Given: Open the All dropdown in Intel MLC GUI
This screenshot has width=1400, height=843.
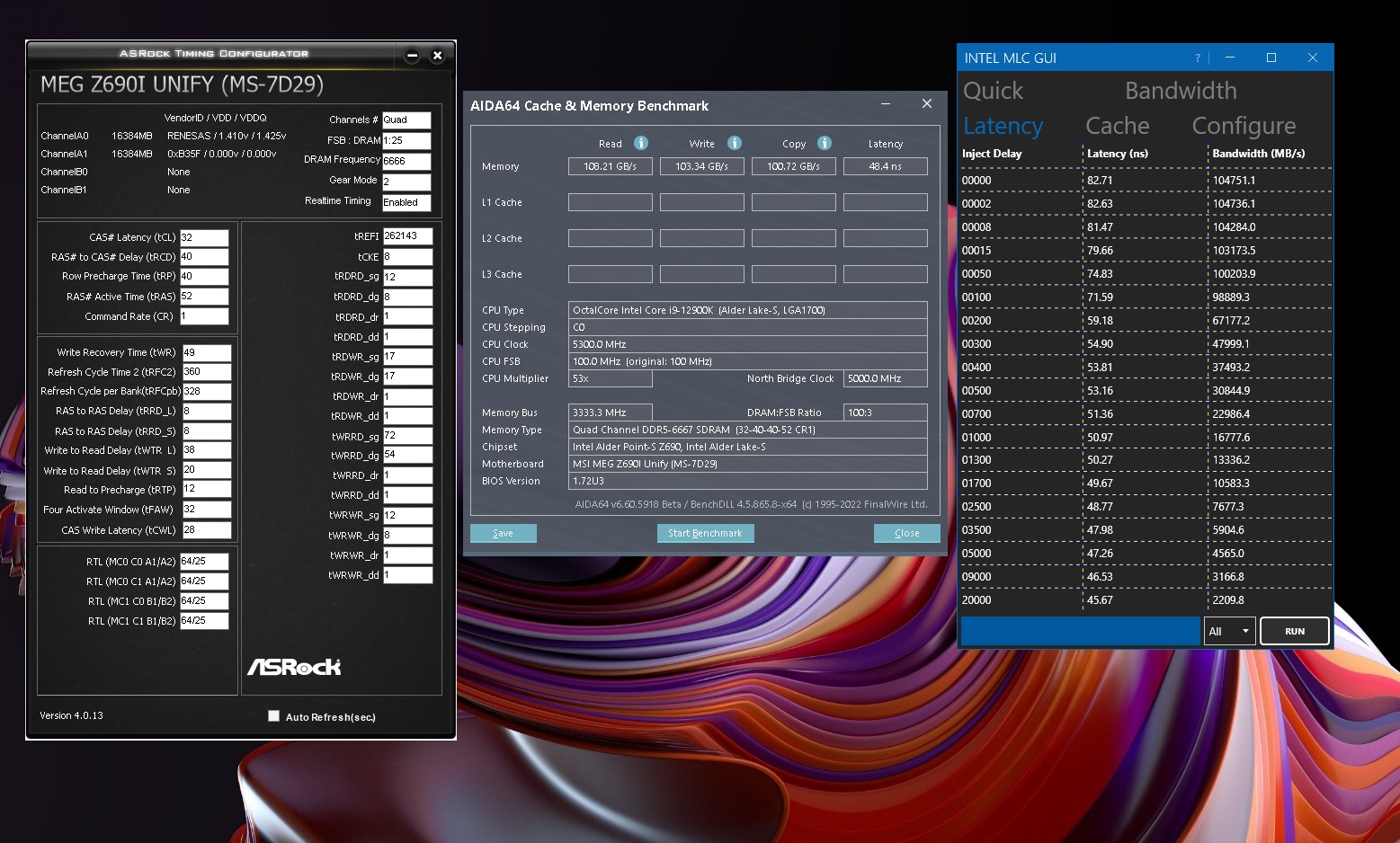Looking at the screenshot, I should (x=1229, y=631).
